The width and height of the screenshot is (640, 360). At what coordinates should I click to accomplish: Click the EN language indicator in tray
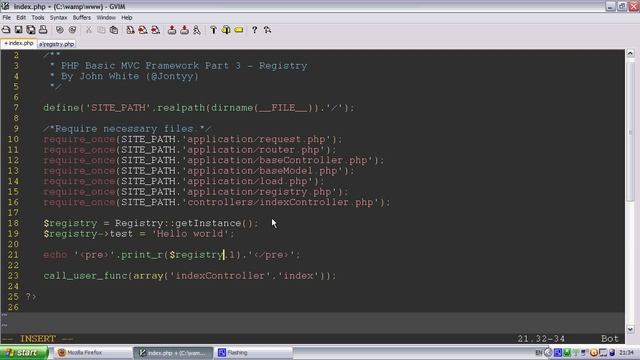[539, 353]
